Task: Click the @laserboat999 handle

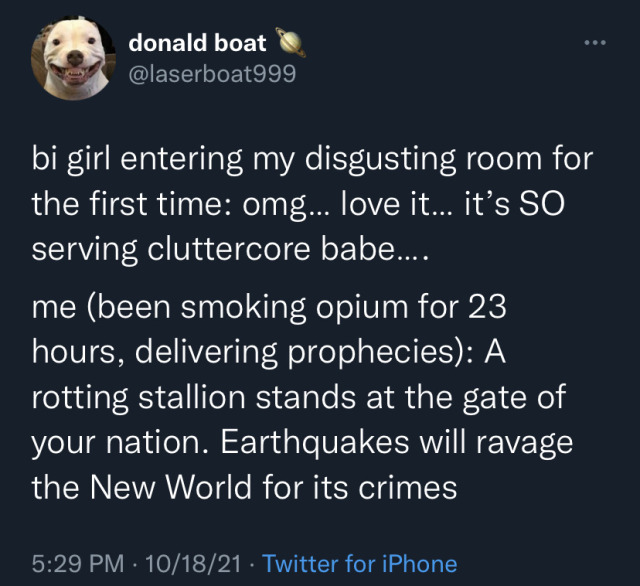Action: coord(212,73)
